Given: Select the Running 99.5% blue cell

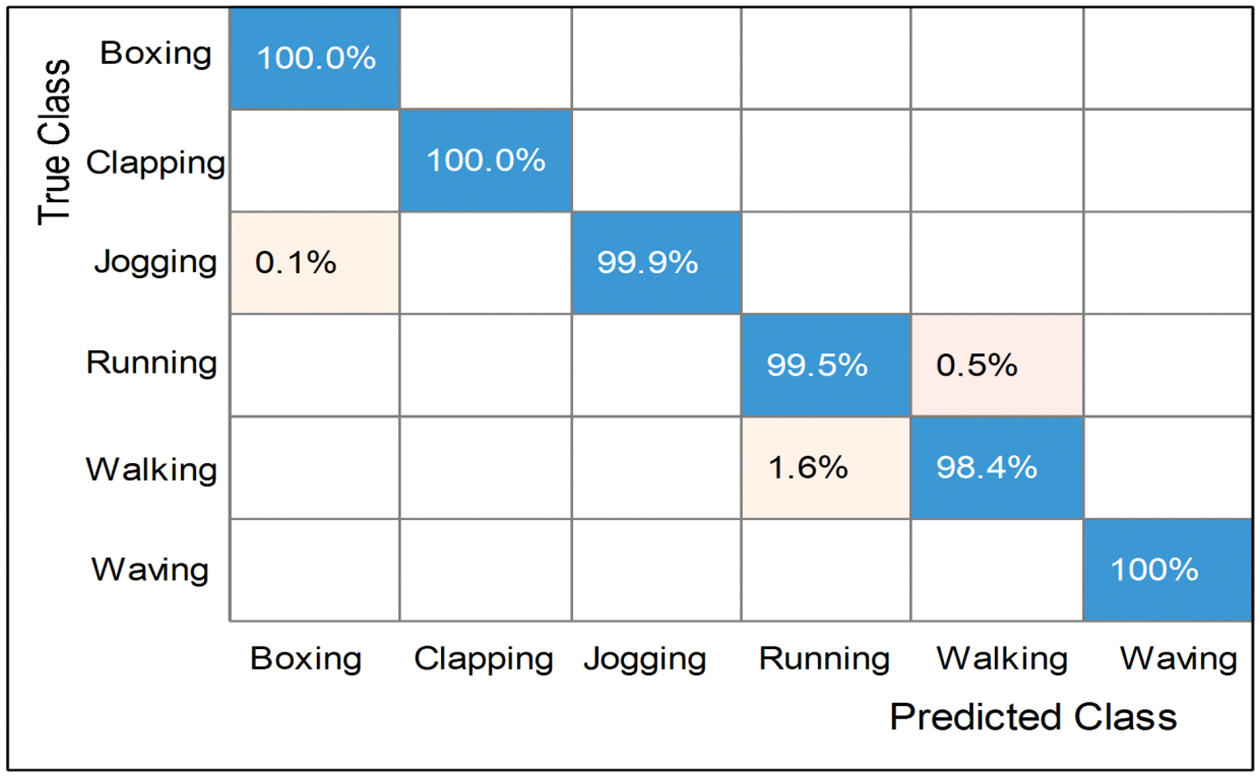Looking at the screenshot, I should coord(826,365).
